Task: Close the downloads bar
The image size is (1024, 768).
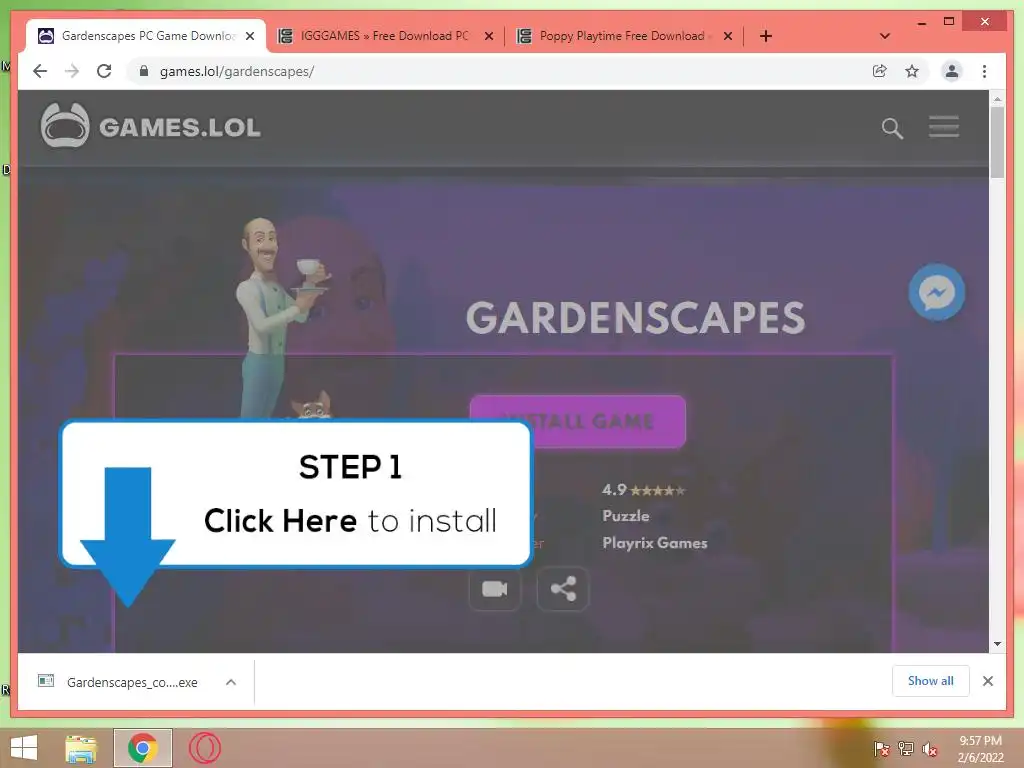Action: [x=987, y=681]
